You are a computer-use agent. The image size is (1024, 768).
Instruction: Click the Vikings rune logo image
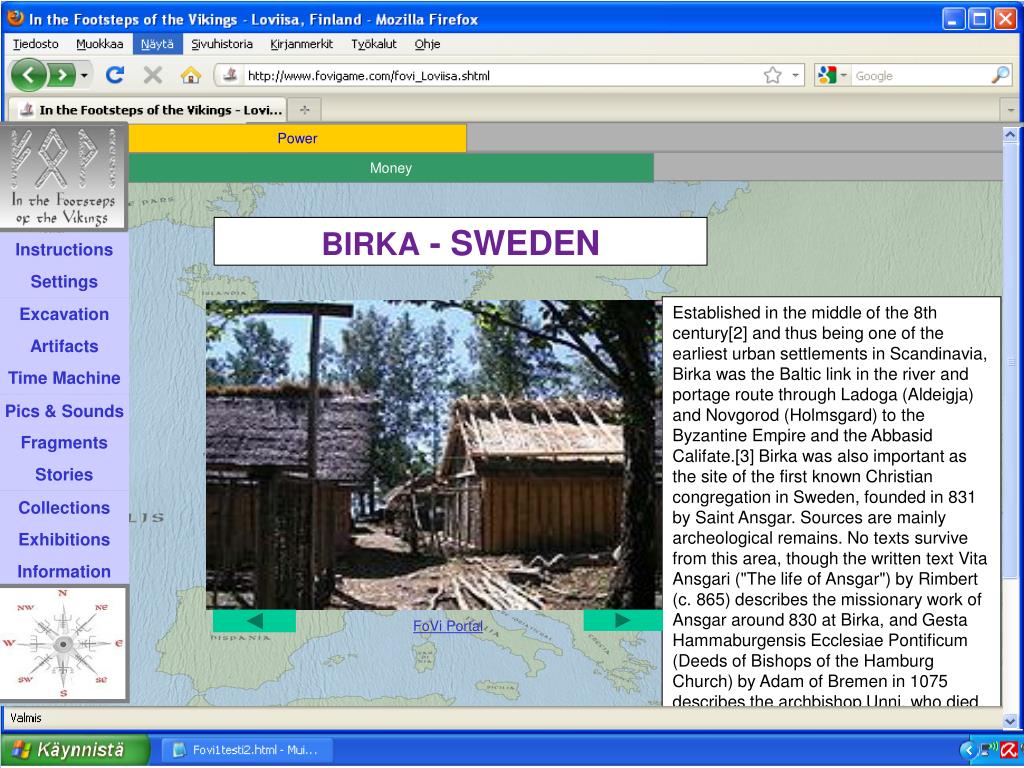[63, 176]
